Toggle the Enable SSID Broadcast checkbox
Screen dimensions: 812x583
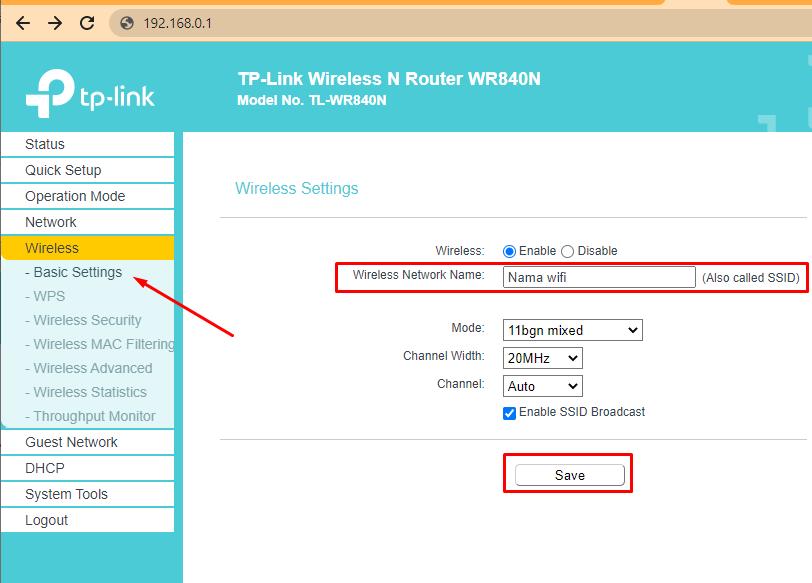coord(510,413)
